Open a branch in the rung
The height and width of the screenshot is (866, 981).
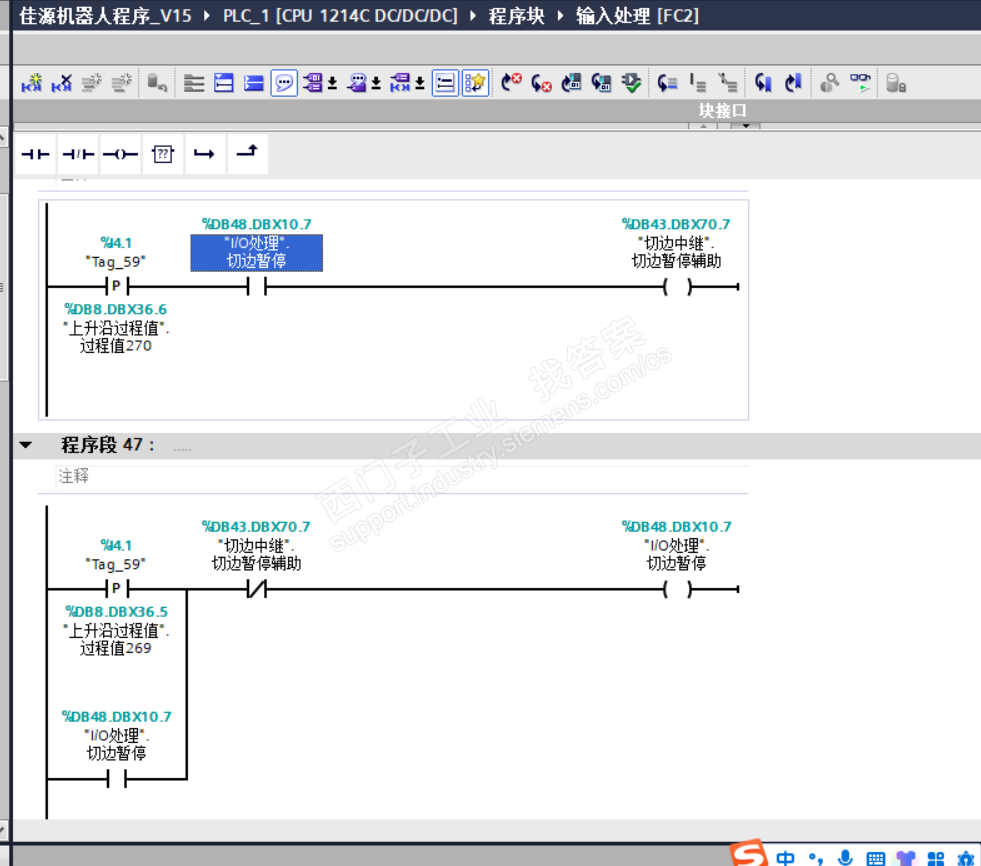(x=204, y=154)
